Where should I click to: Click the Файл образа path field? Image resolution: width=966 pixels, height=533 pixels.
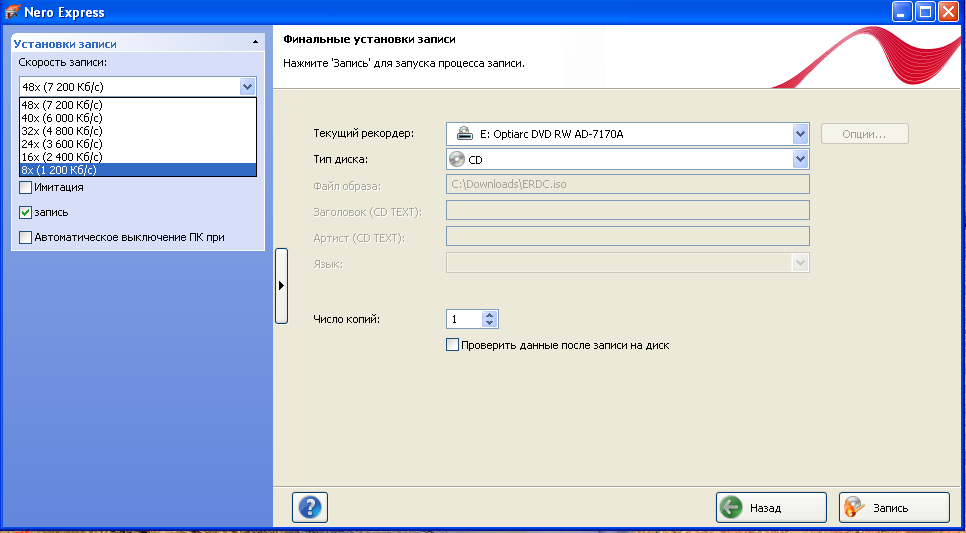pos(628,184)
